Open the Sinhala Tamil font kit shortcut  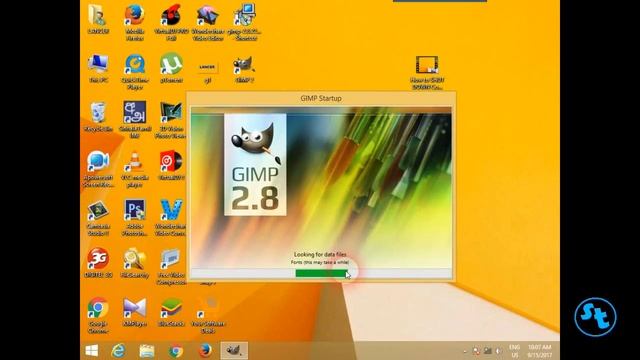(x=135, y=120)
